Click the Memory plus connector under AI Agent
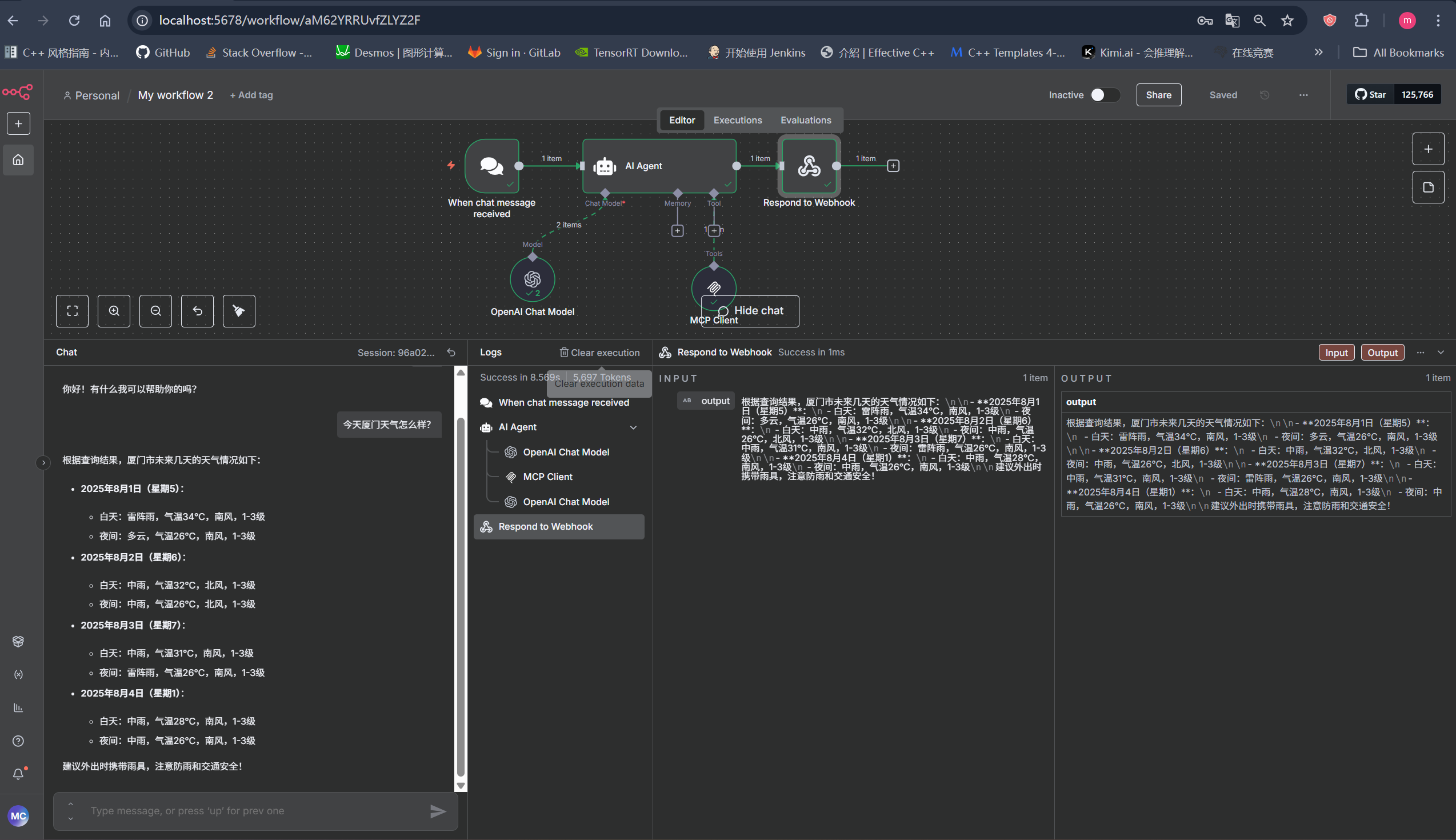1456x840 pixels. pyautogui.click(x=678, y=231)
